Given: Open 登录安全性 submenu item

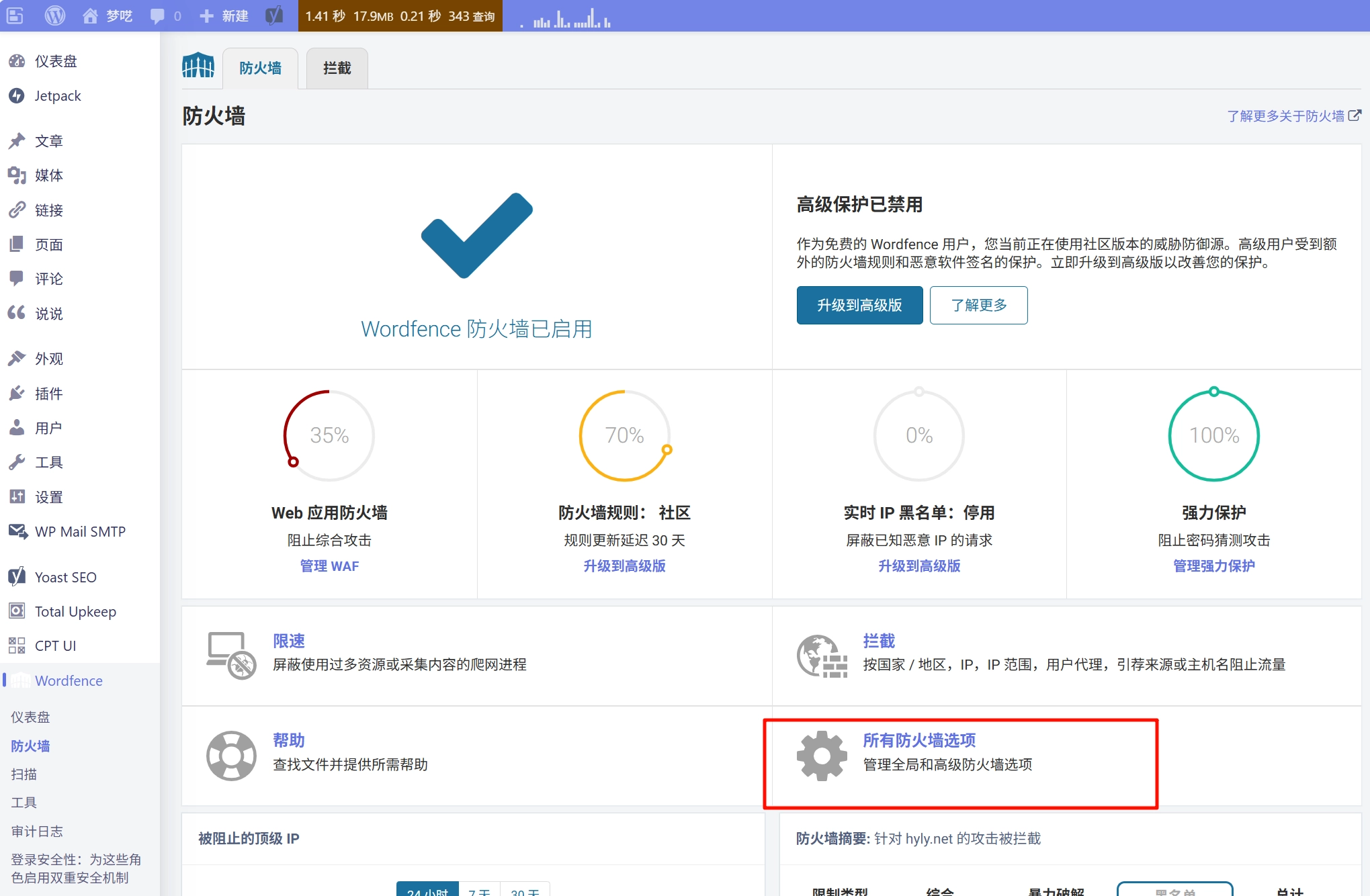Looking at the screenshot, I should coord(76,868).
